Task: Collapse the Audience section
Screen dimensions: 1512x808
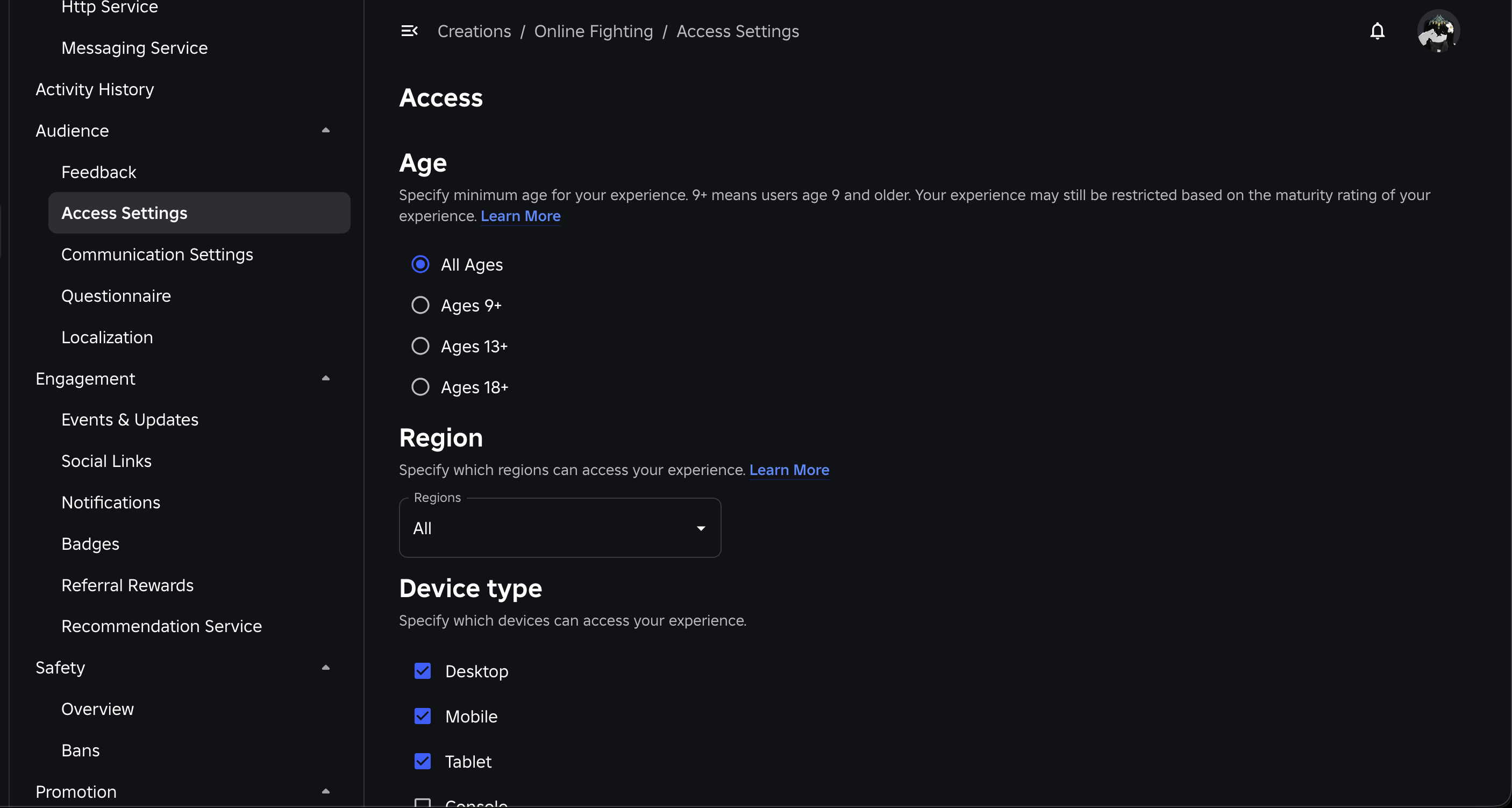Action: click(x=326, y=130)
